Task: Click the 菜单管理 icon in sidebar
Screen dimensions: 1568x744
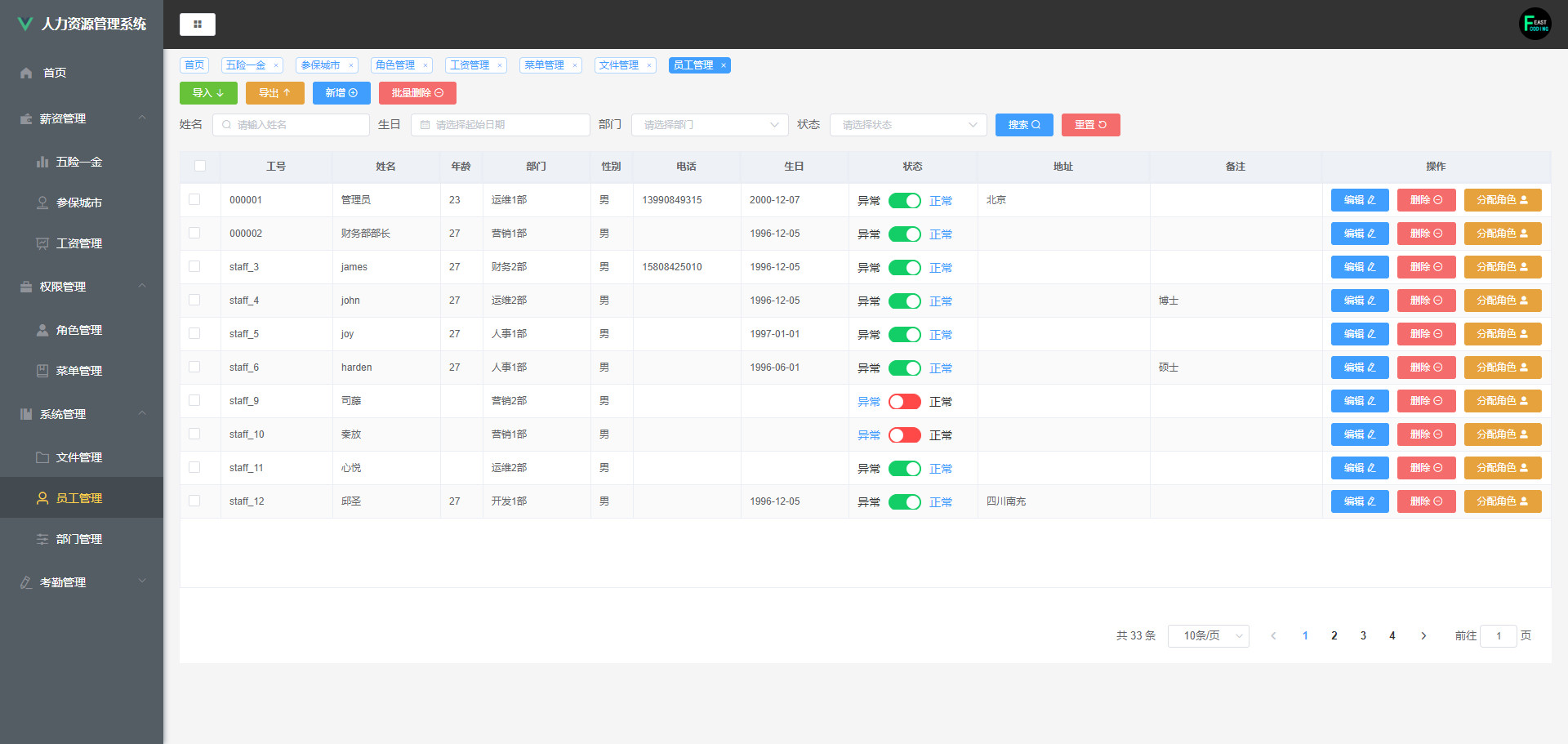Action: point(42,371)
